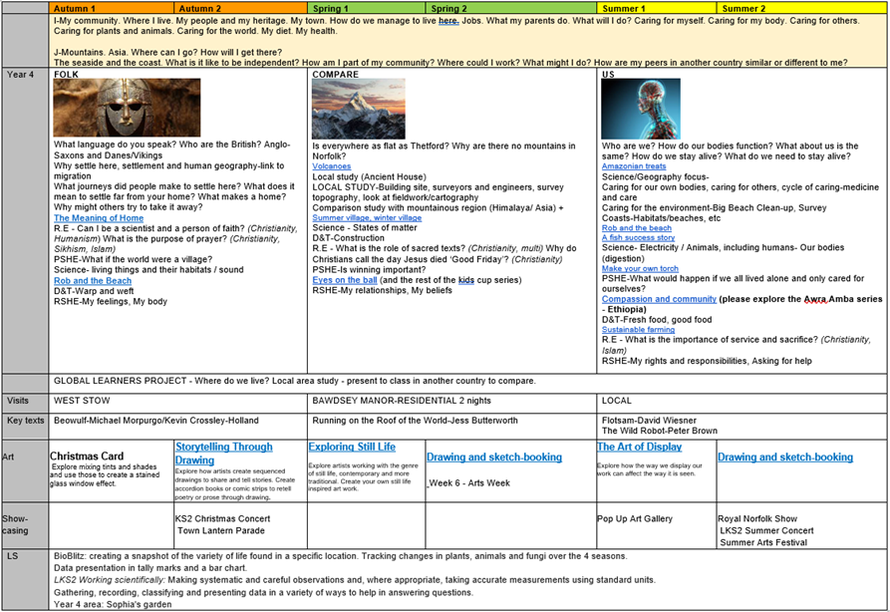Image resolution: width=890 pixels, height=612 pixels.
Task: Open the "Exploring Still Life" art link
Action: click(351, 447)
